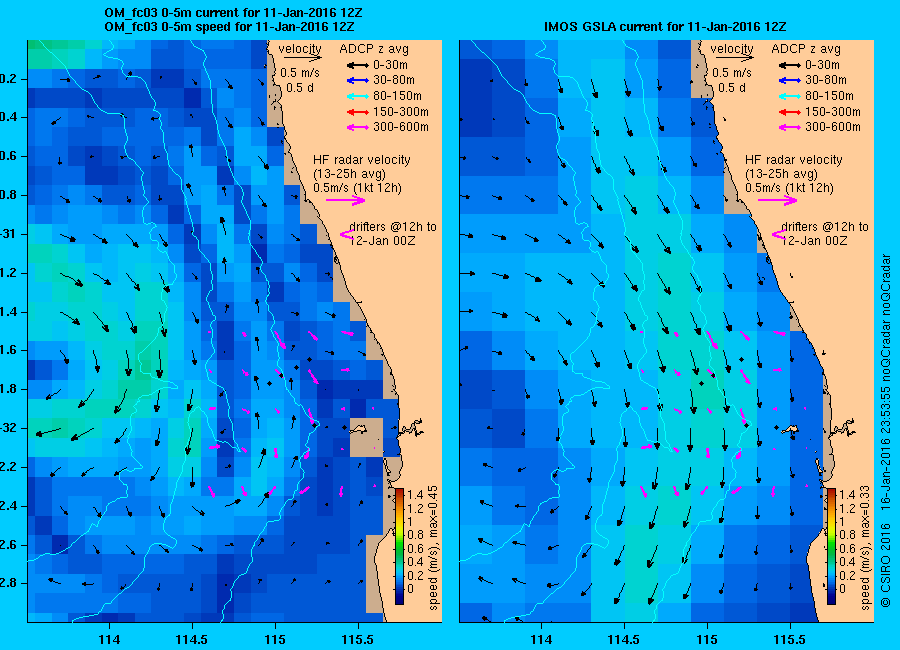The height and width of the screenshot is (650, 900).
Task: Click the vertical CSIRO 2016 copyright text
Action: (885, 431)
